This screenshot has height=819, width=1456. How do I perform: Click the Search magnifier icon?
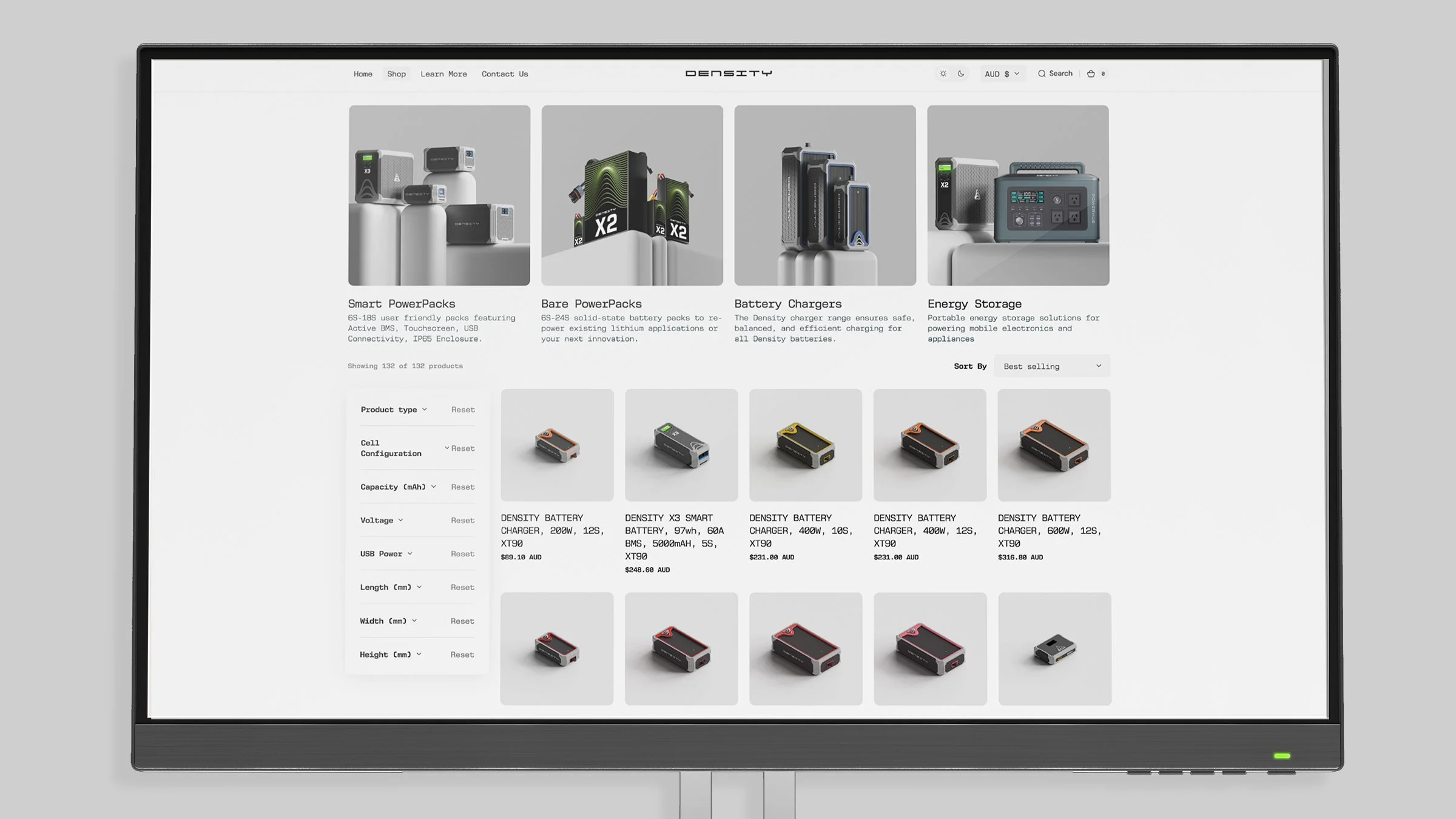pos(1042,73)
